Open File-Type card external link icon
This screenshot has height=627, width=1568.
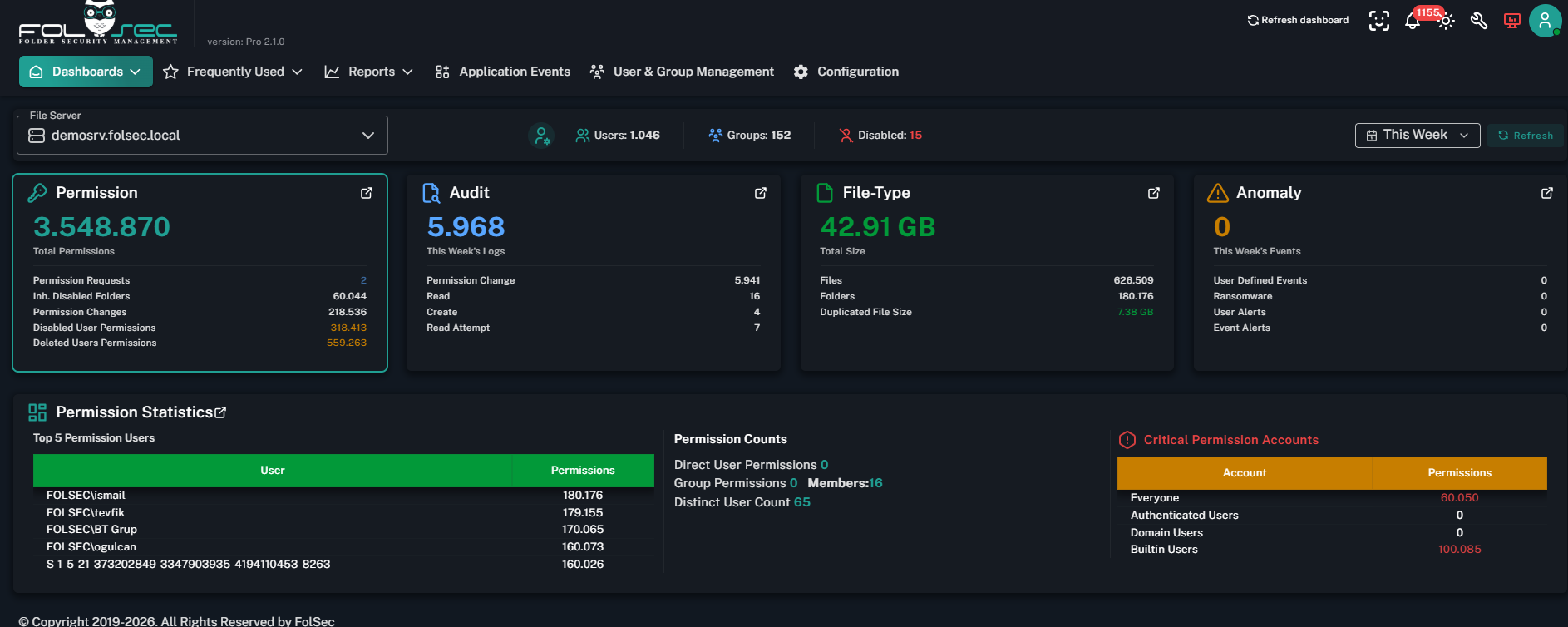tap(1154, 193)
